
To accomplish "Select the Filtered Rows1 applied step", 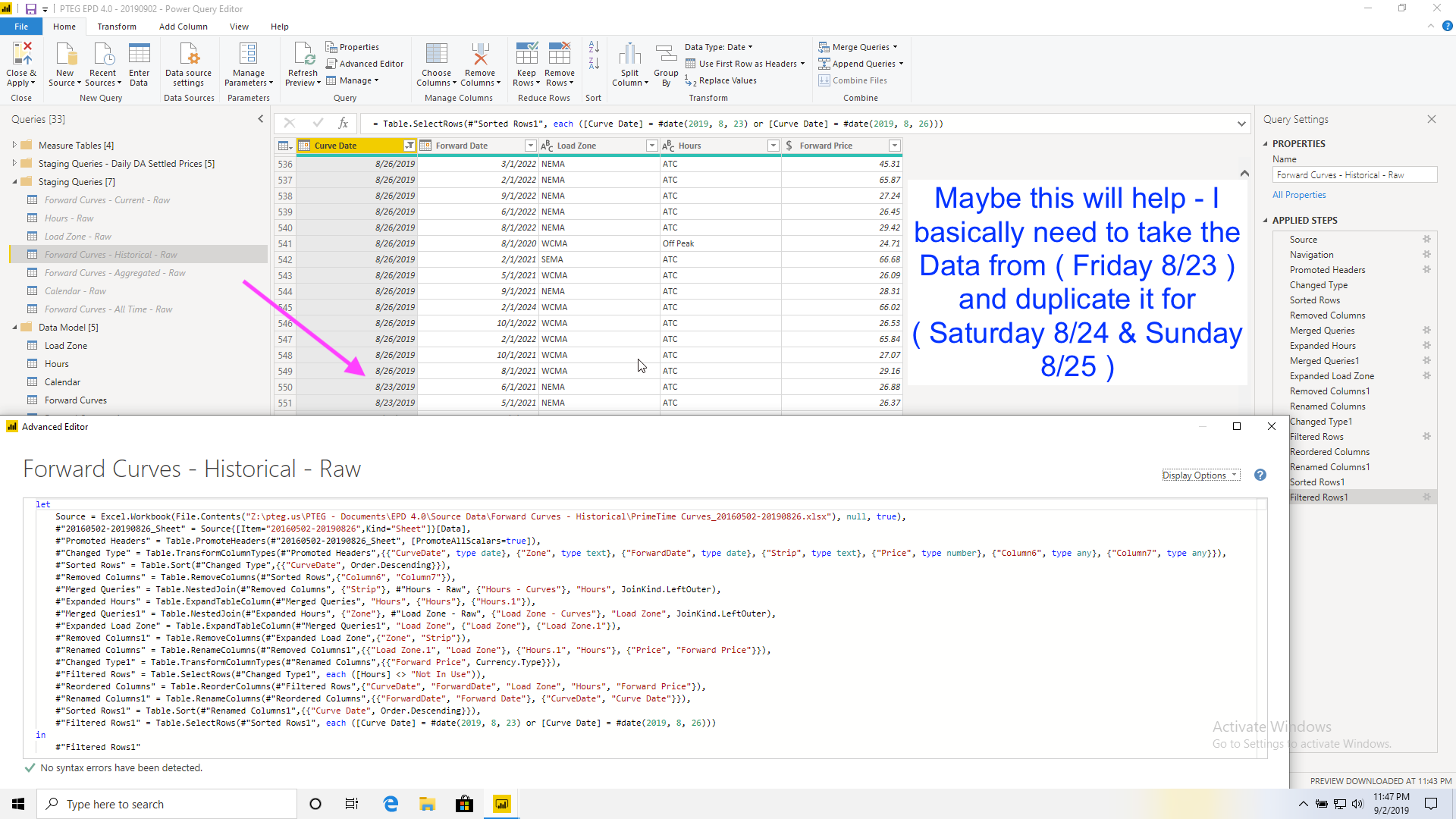I will (1354, 497).
